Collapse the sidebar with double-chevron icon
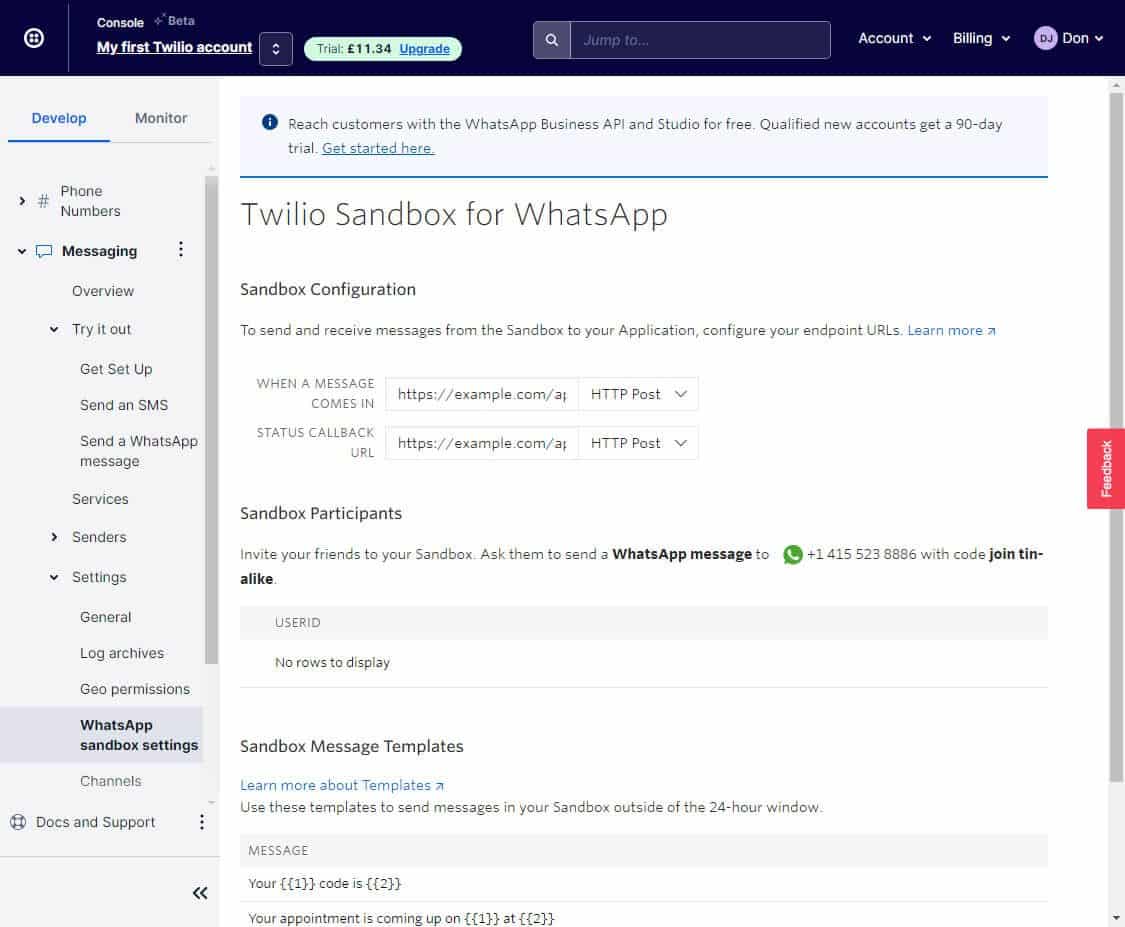Viewport: 1125px width, 927px height. [x=200, y=893]
